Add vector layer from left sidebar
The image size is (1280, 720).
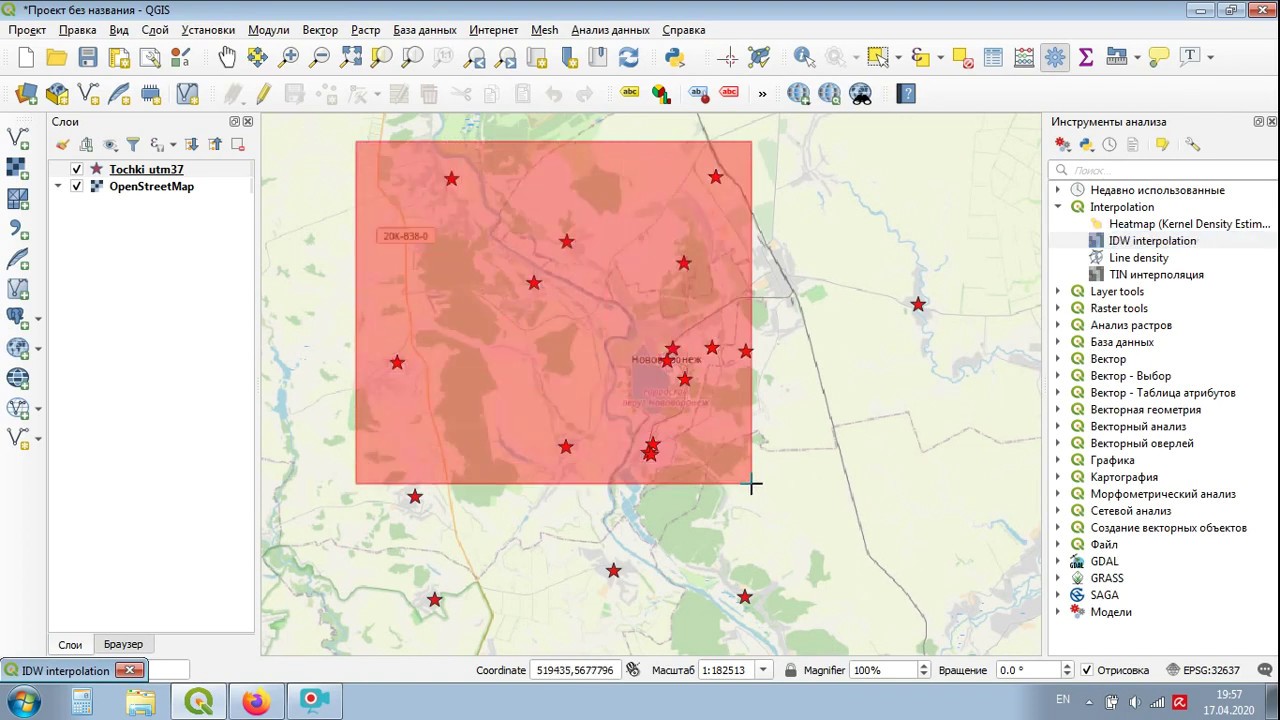[18, 139]
